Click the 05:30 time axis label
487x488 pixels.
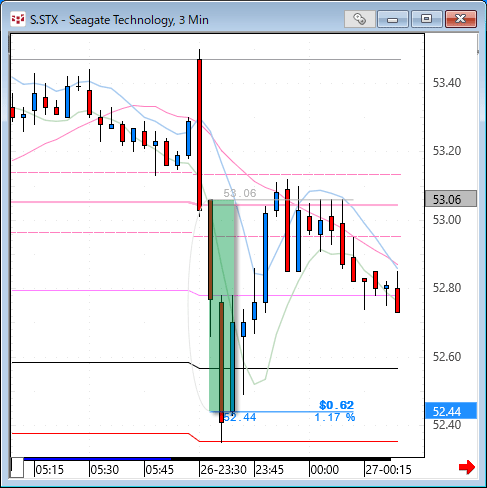tap(105, 470)
